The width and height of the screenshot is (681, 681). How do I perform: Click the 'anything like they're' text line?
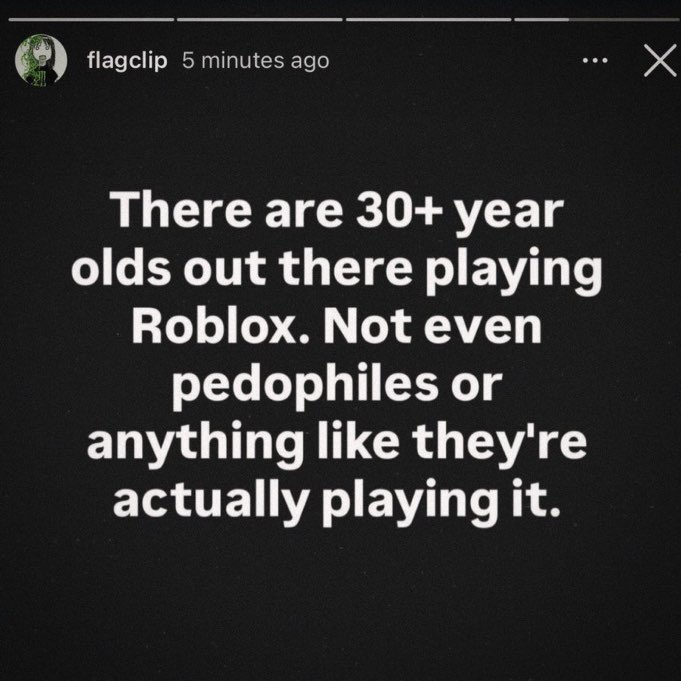point(337,443)
